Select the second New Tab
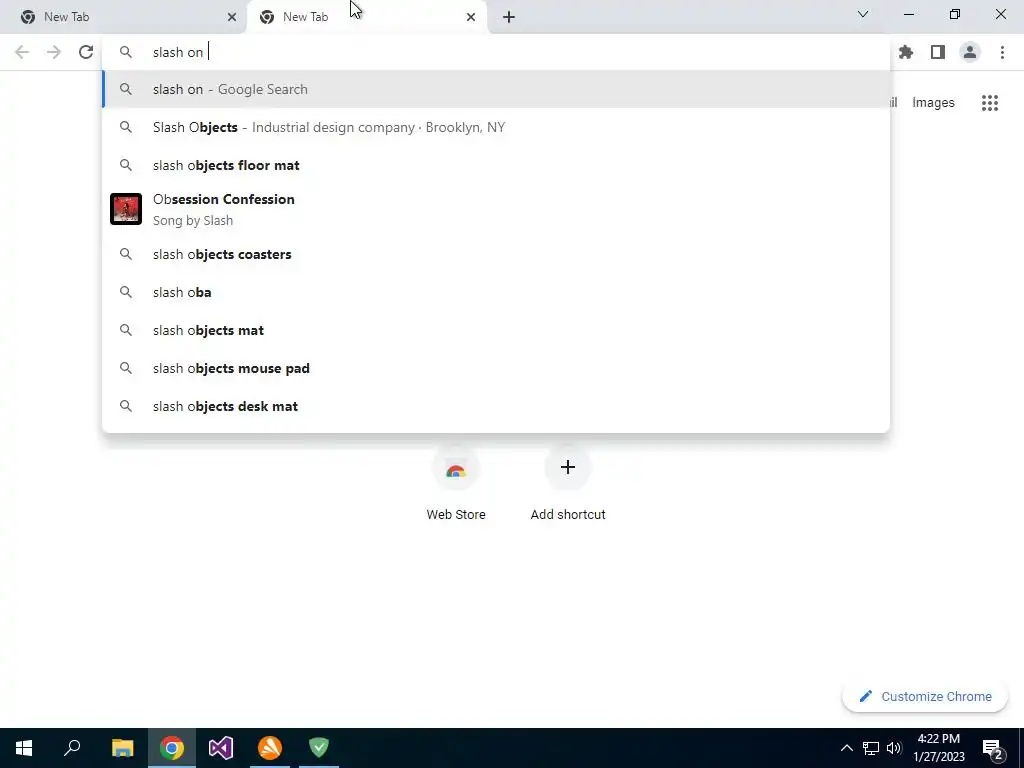Viewport: 1024px width, 768px height. click(x=366, y=17)
